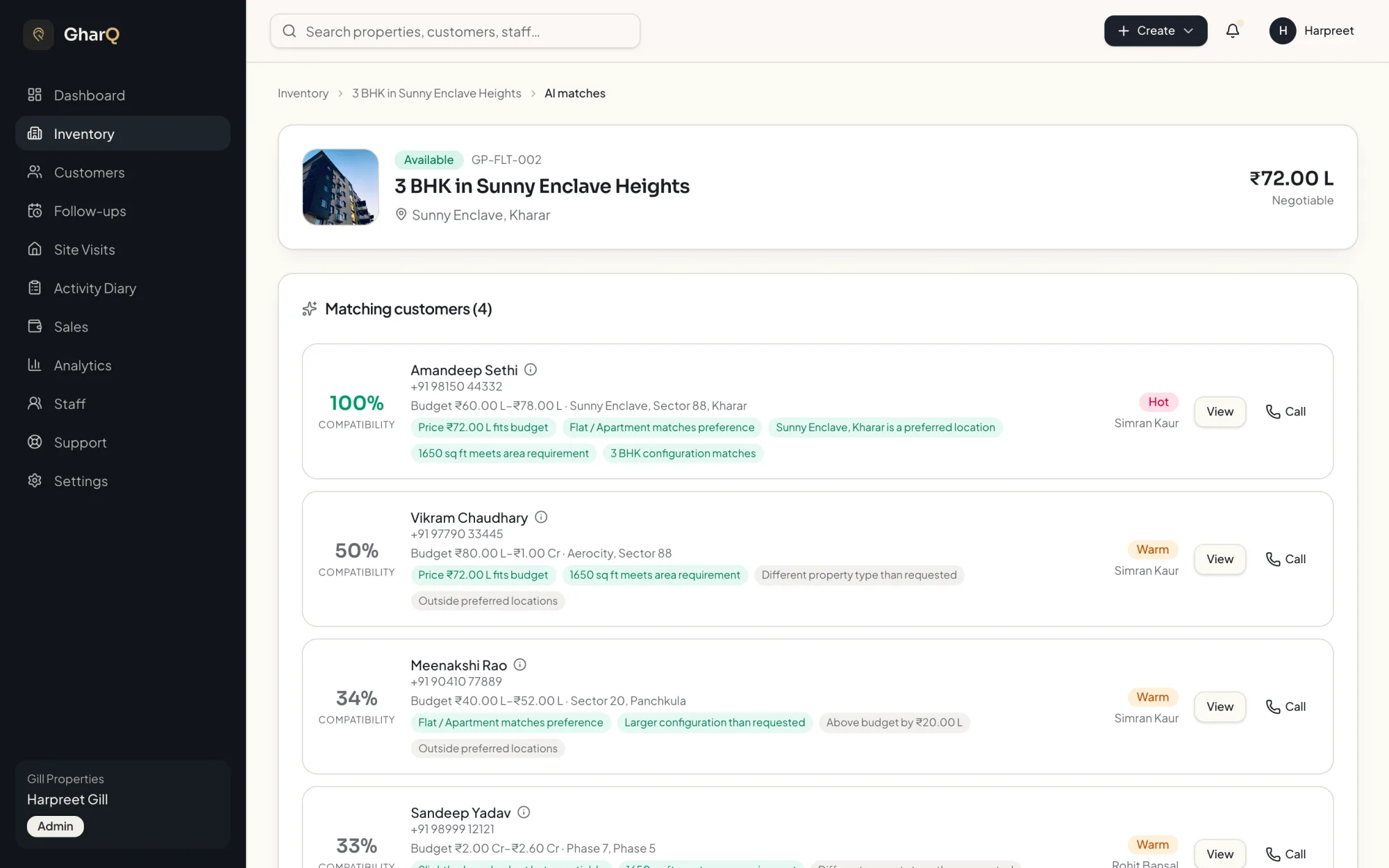The width and height of the screenshot is (1389, 868).
Task: Click the sparkle icon beside Matching customers
Action: tap(310, 309)
